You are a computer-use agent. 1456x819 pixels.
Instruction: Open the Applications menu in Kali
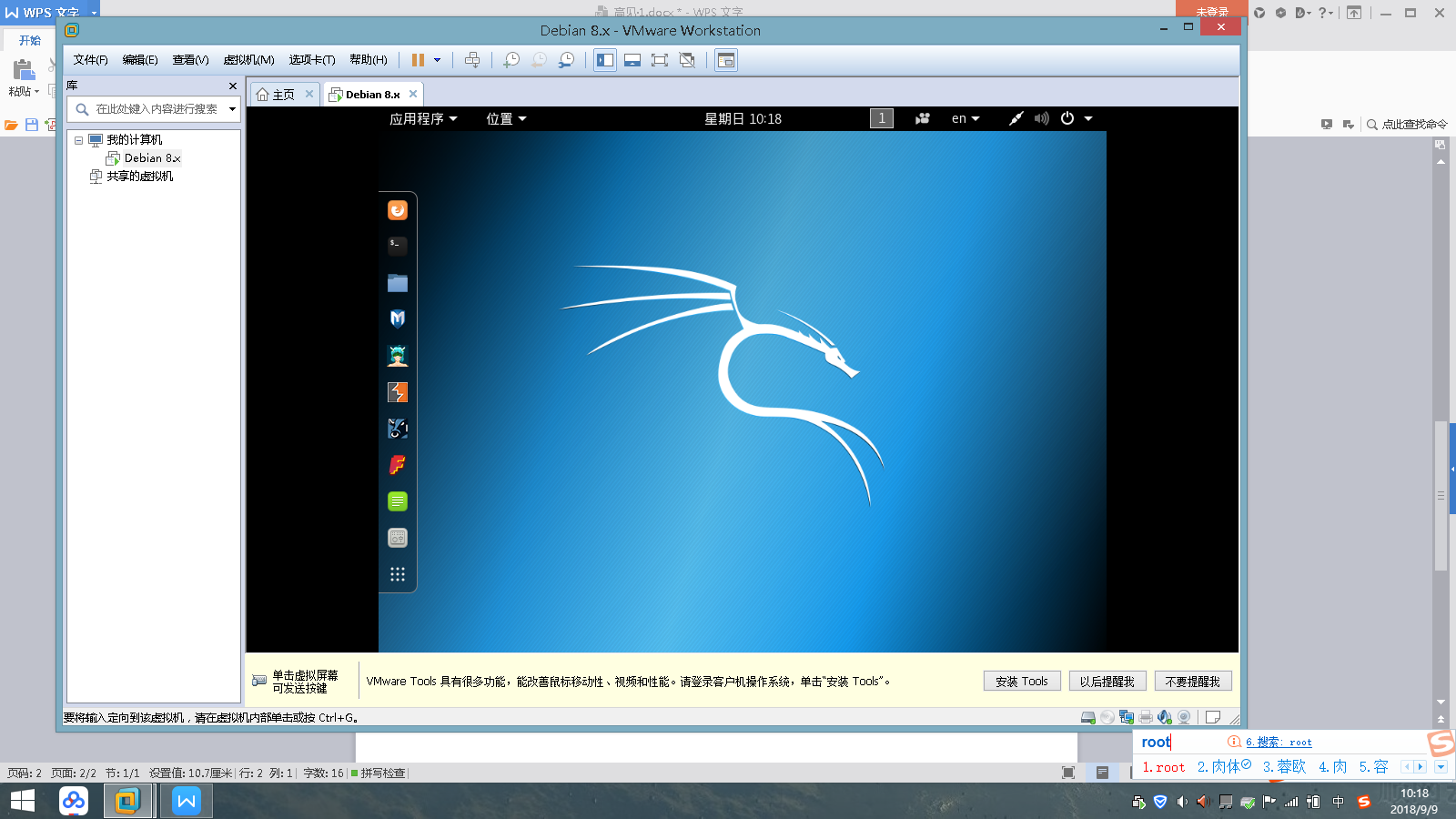423,118
